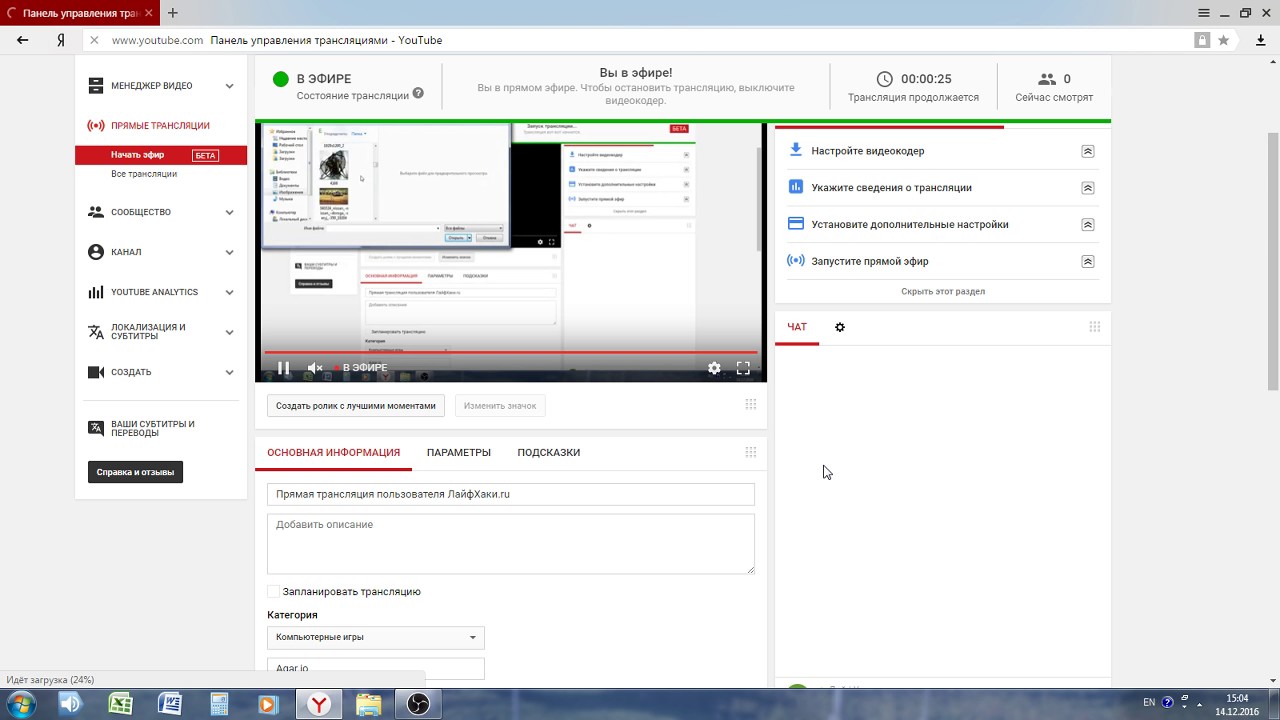Viewport: 1280px width, 720px height.
Task: Open a new browser tab with plus
Action: (173, 13)
